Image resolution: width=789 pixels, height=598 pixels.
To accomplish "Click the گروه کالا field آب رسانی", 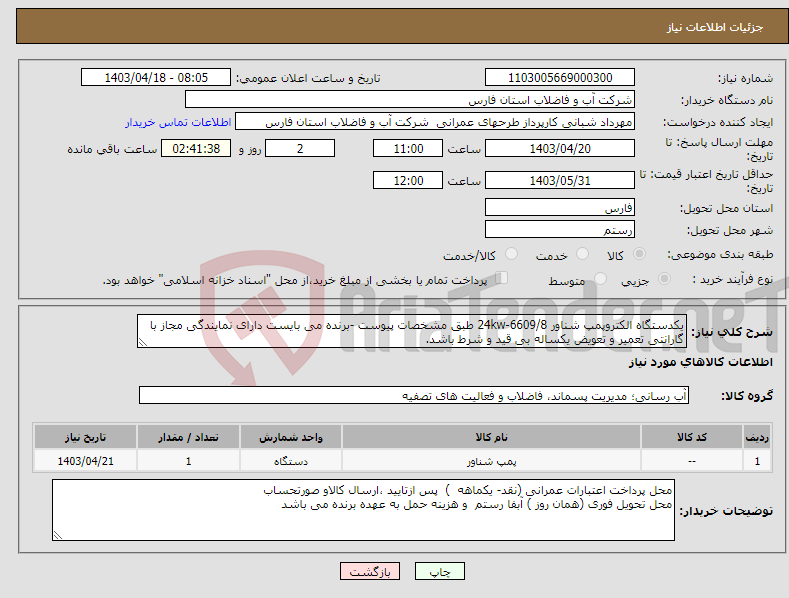I will pyautogui.click(x=414, y=396).
